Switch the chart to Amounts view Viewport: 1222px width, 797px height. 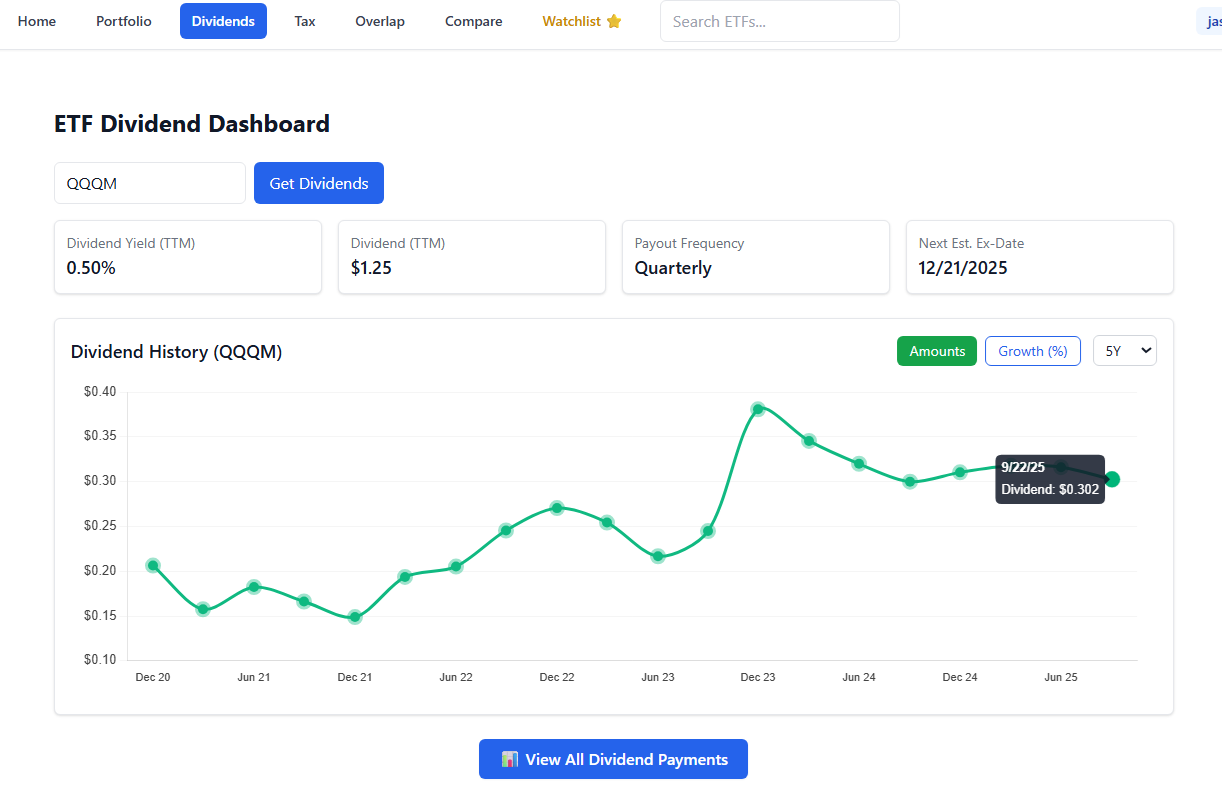coord(936,351)
